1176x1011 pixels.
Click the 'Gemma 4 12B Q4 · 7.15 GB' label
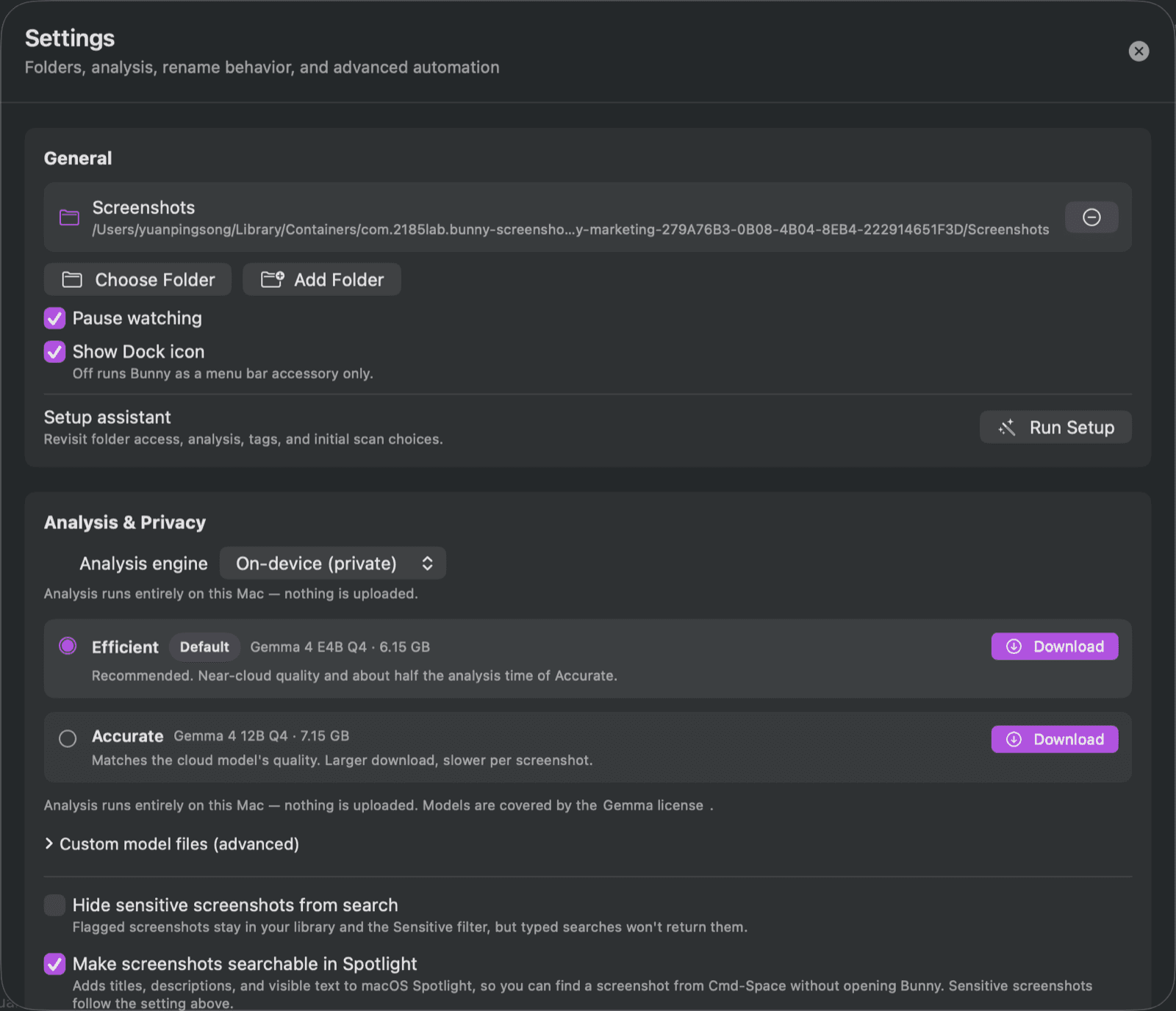262,735
